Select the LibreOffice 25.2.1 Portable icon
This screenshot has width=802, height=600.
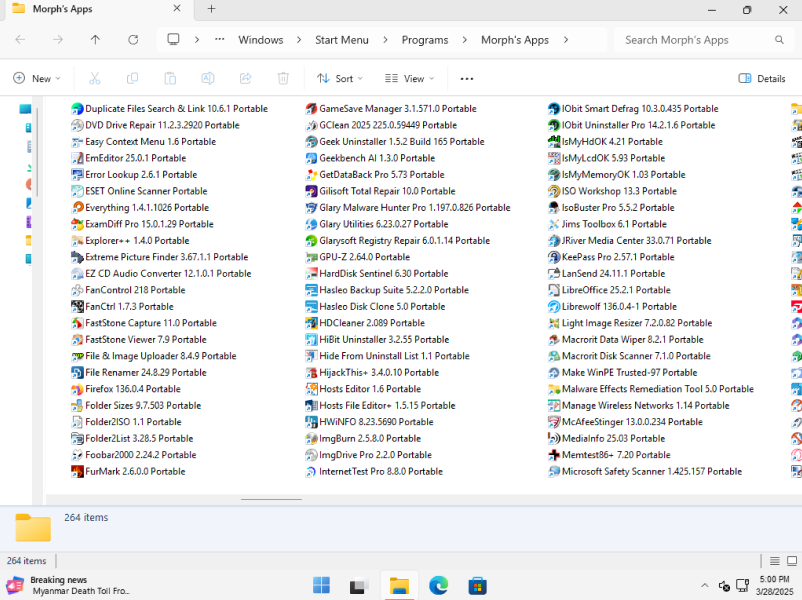click(x=553, y=290)
